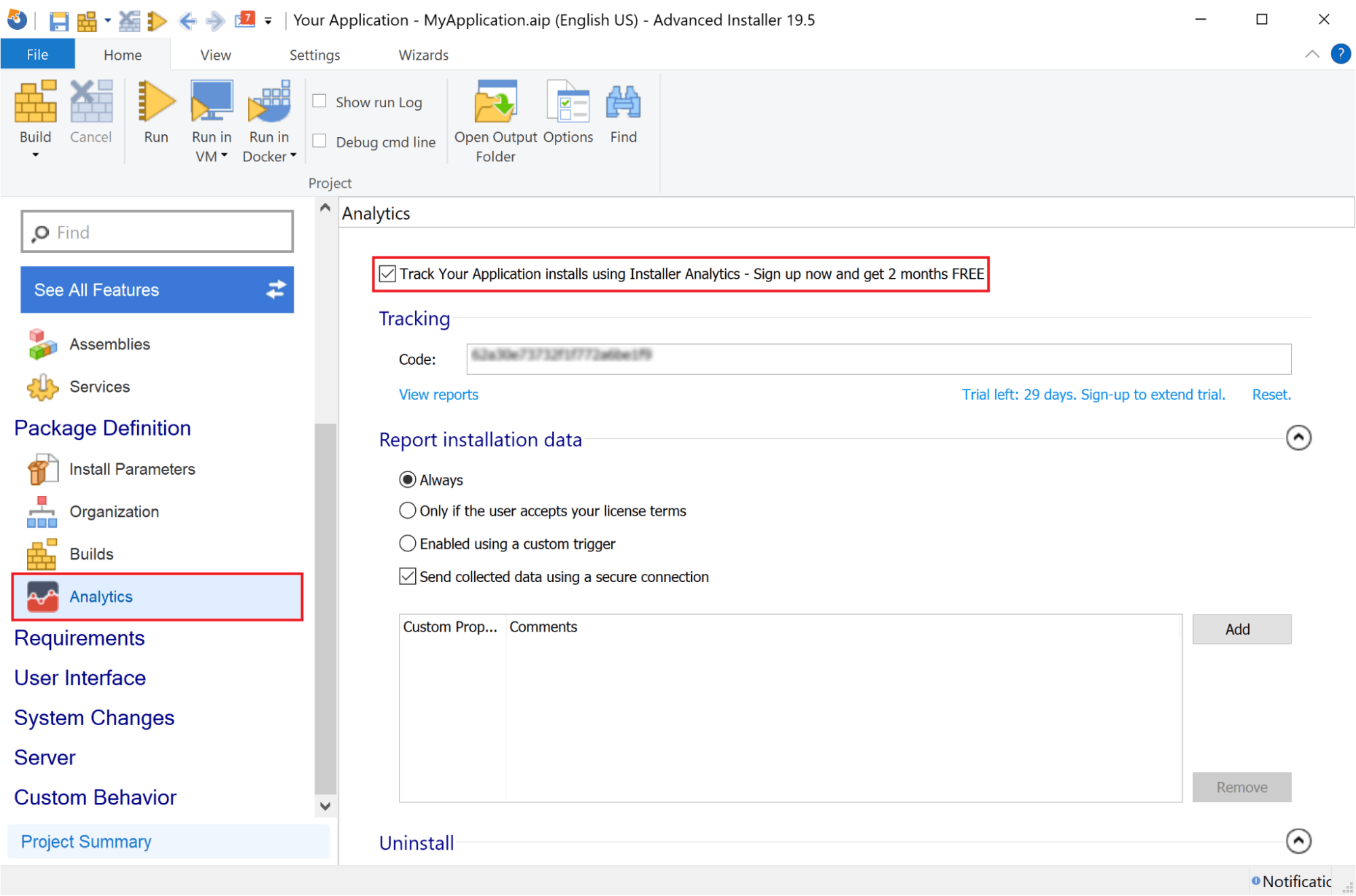Toggle the Debug cmd line checkbox
Image resolution: width=1356 pixels, height=896 pixels.
click(319, 140)
